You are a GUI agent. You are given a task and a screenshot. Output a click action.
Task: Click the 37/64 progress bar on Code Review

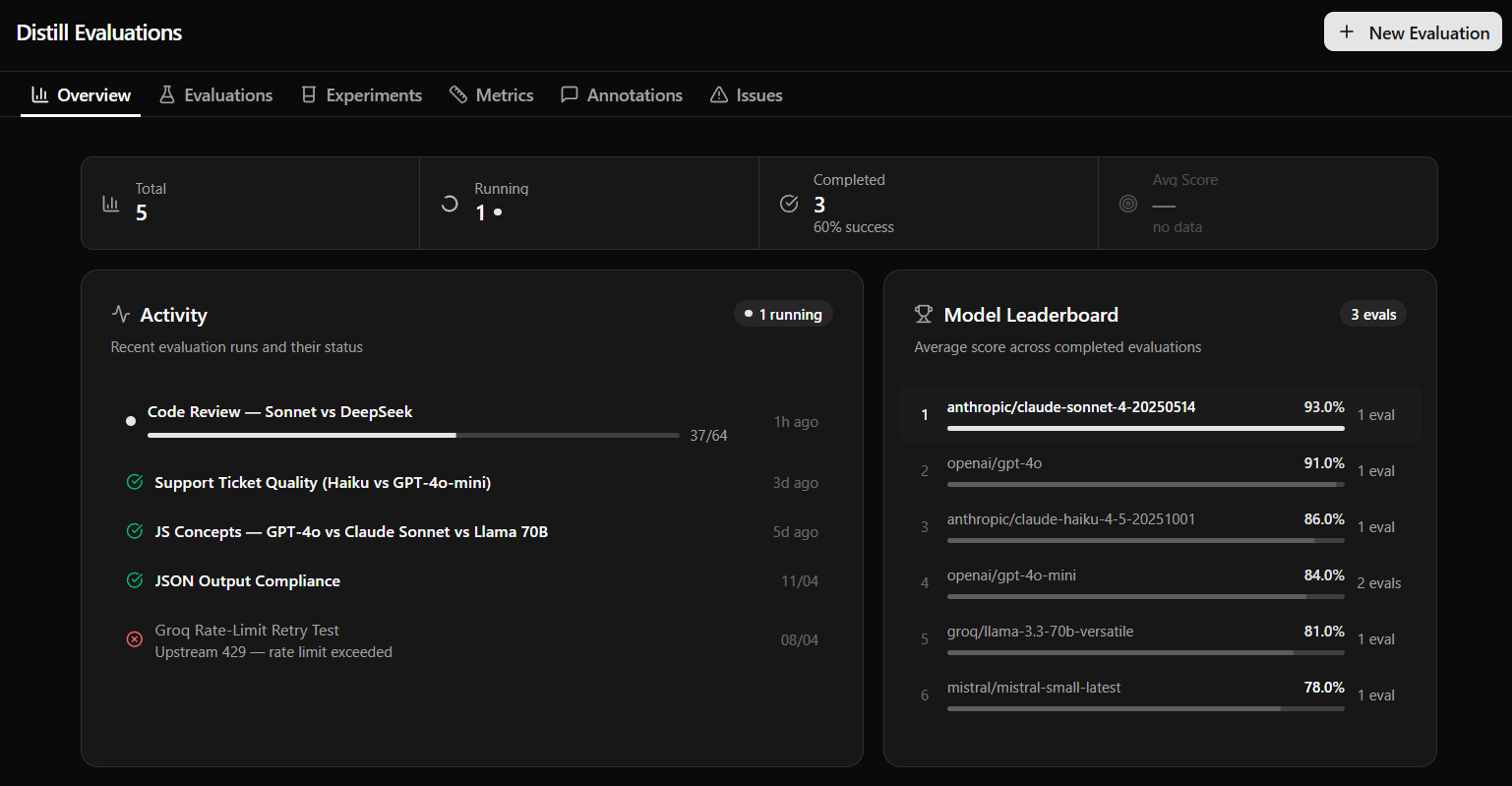pyautogui.click(x=413, y=434)
